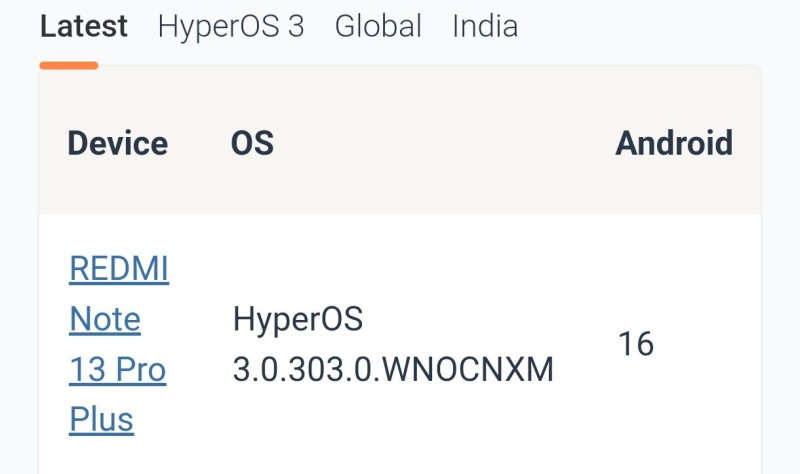Click the HyperOS text in the OS cell
Image resolution: width=800 pixels, height=474 pixels.
tap(297, 320)
